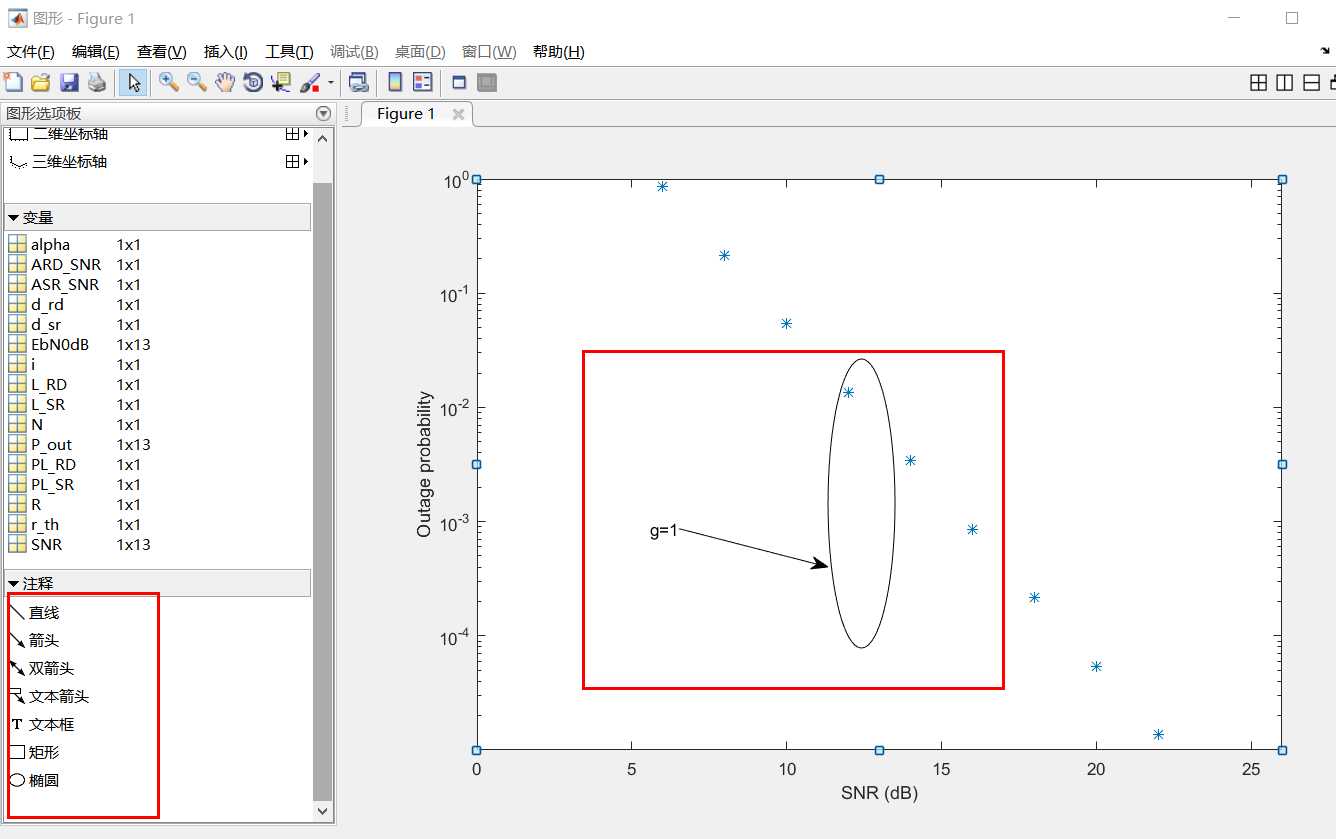This screenshot has height=839, width=1336.
Task: Toggle the Edit Plot arrow tool
Action: coord(132,83)
